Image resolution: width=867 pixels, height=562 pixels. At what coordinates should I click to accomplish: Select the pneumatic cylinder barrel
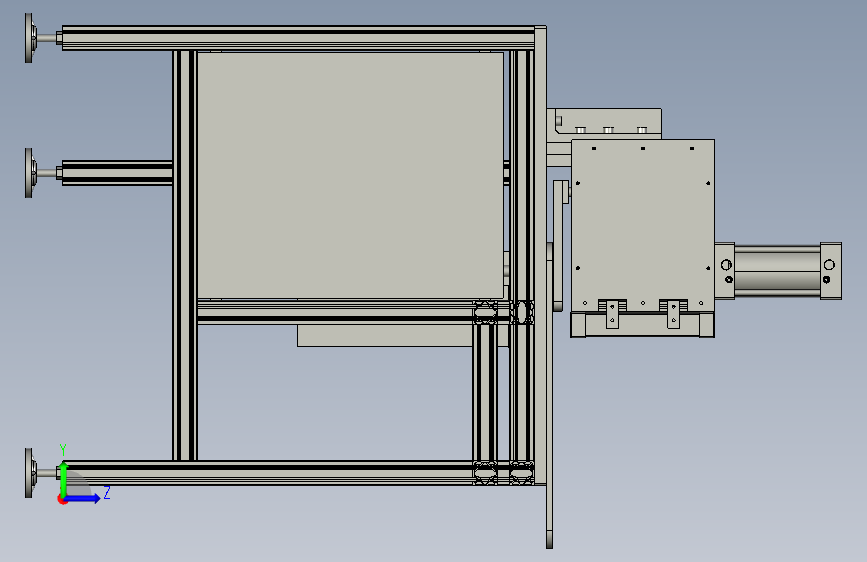[777, 271]
